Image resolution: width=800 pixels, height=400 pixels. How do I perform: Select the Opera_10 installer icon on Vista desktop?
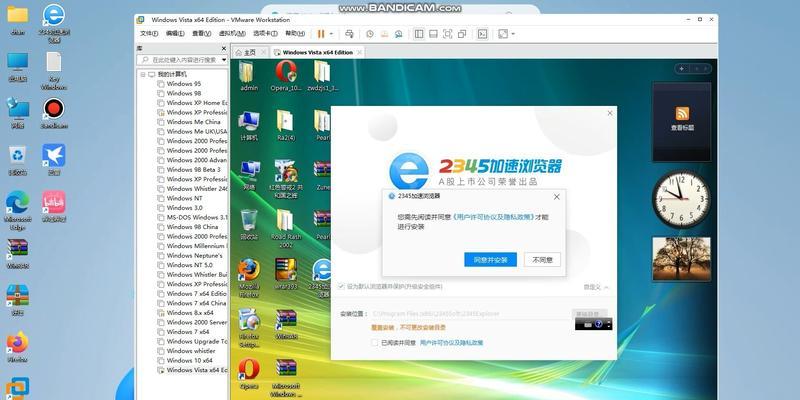286,76
